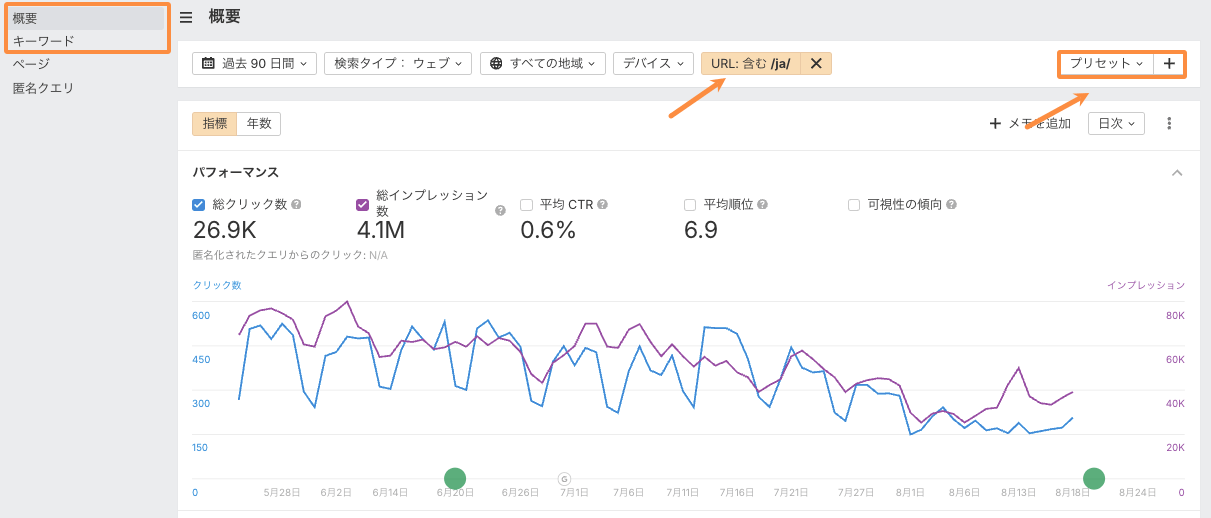The width and height of the screenshot is (1211, 518).
Task: Remove the URL: 含む /ja/ filter
Action: pyautogui.click(x=816, y=63)
